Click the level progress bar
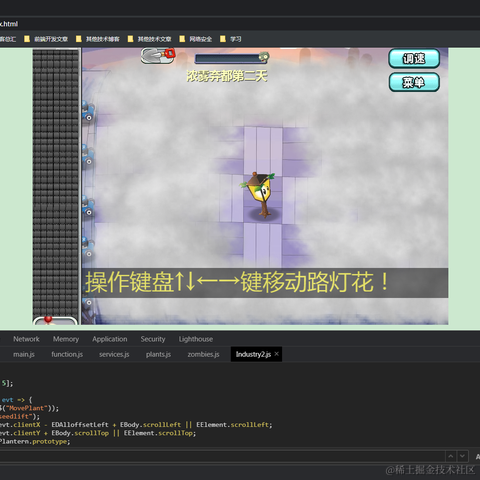The width and height of the screenshot is (480, 480). pyautogui.click(x=232, y=59)
